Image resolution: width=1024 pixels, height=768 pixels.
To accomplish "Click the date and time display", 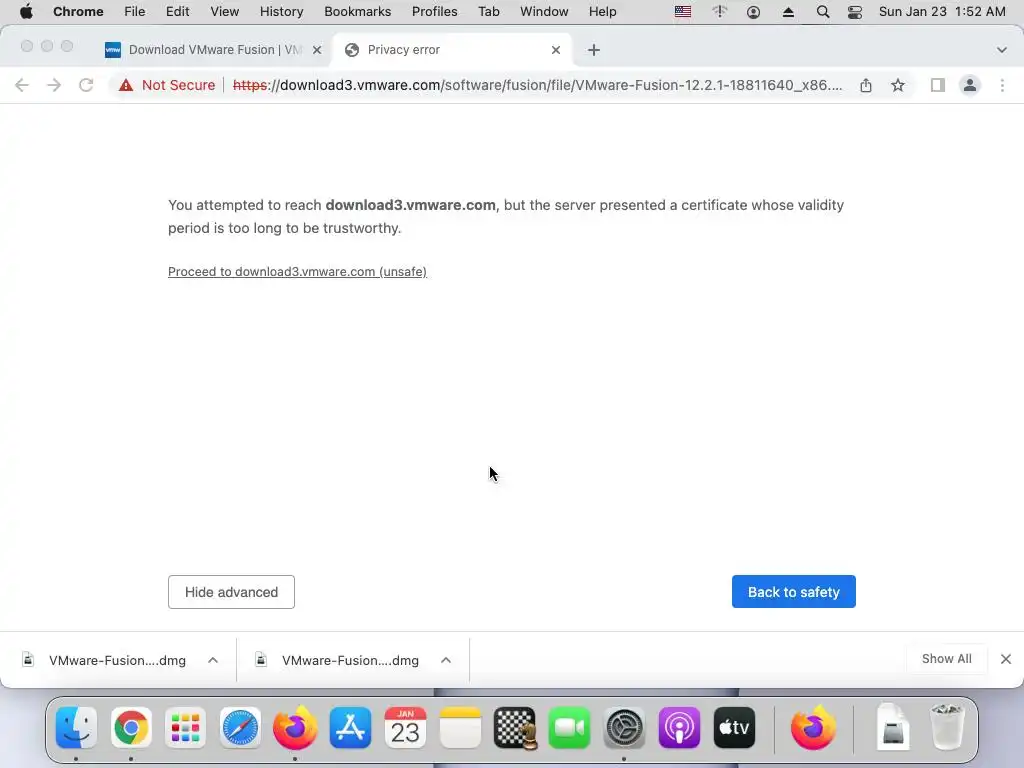I will tap(942, 12).
